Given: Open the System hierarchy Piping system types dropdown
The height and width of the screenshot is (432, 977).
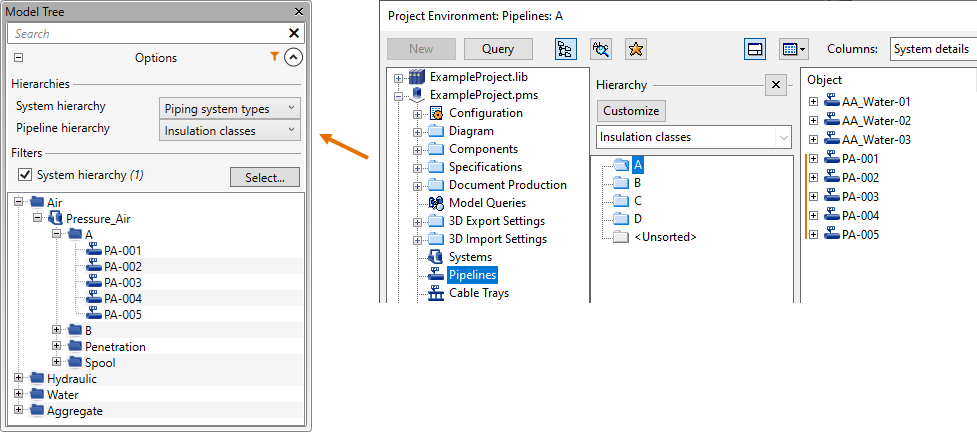Looking at the screenshot, I should tap(229, 107).
